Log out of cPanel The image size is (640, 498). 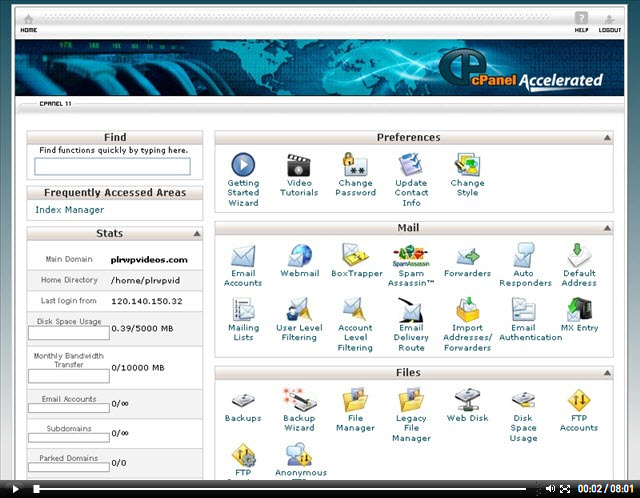[x=609, y=24]
